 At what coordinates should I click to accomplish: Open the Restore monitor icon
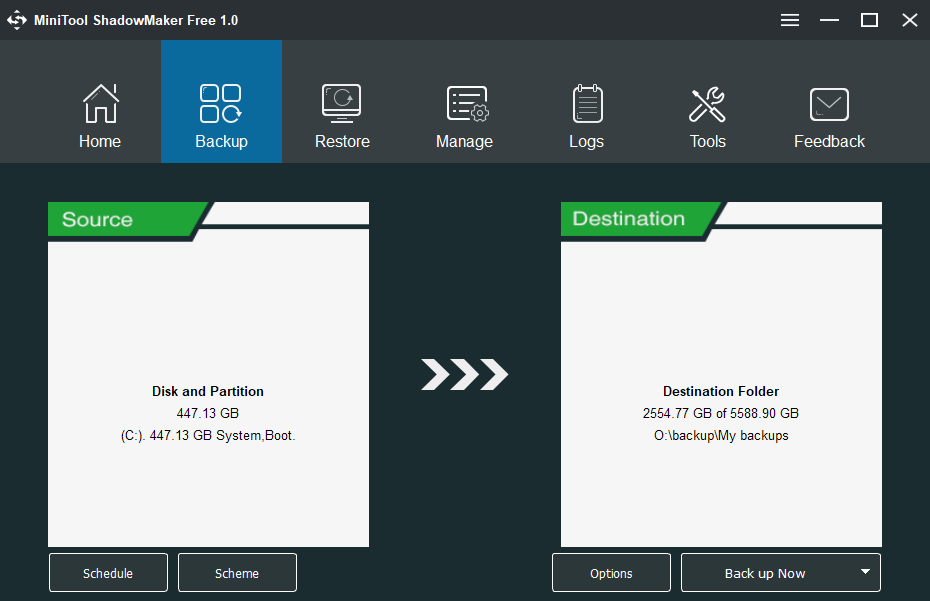coord(342,104)
